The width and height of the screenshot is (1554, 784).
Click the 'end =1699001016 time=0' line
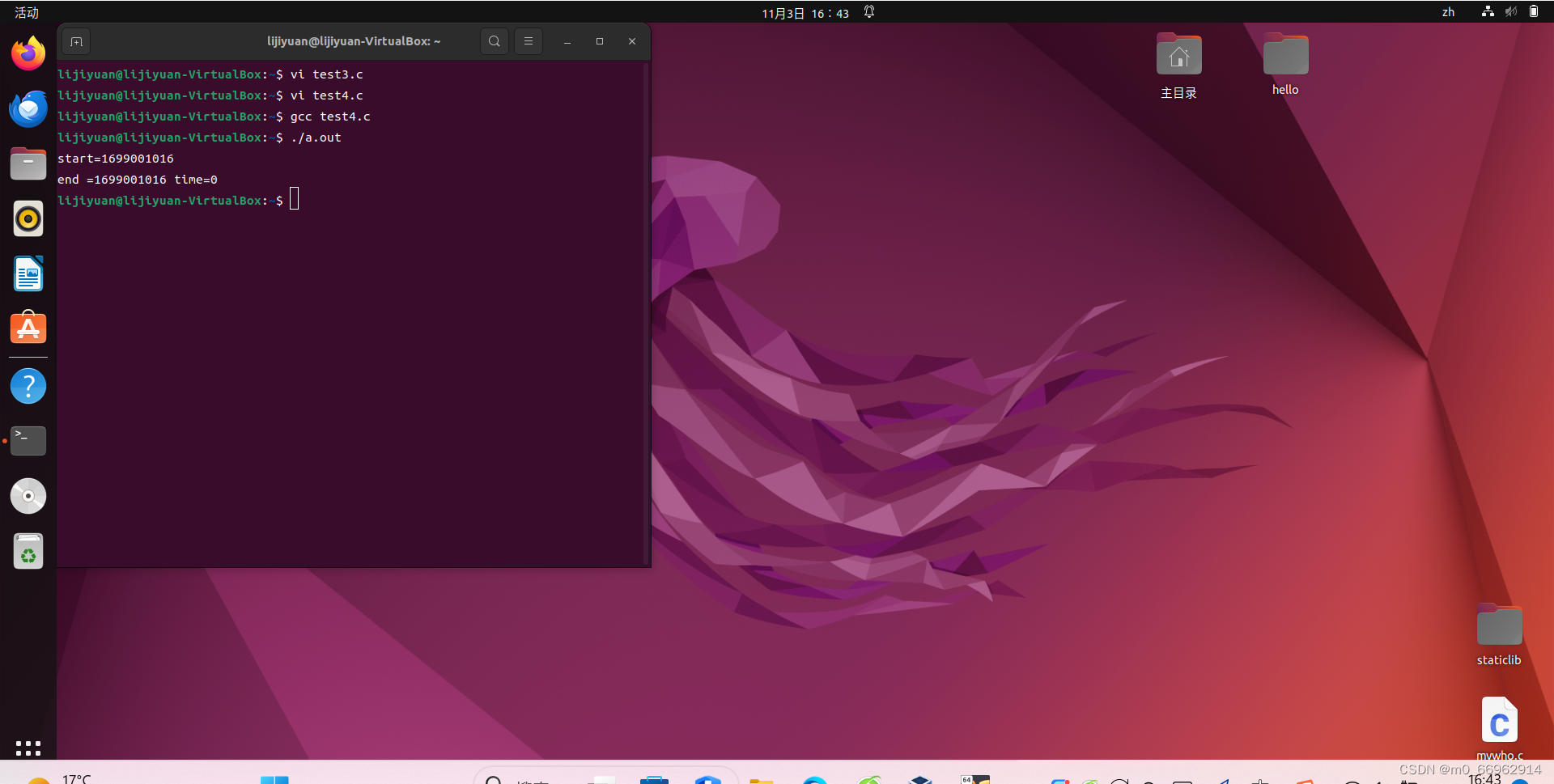(137, 180)
